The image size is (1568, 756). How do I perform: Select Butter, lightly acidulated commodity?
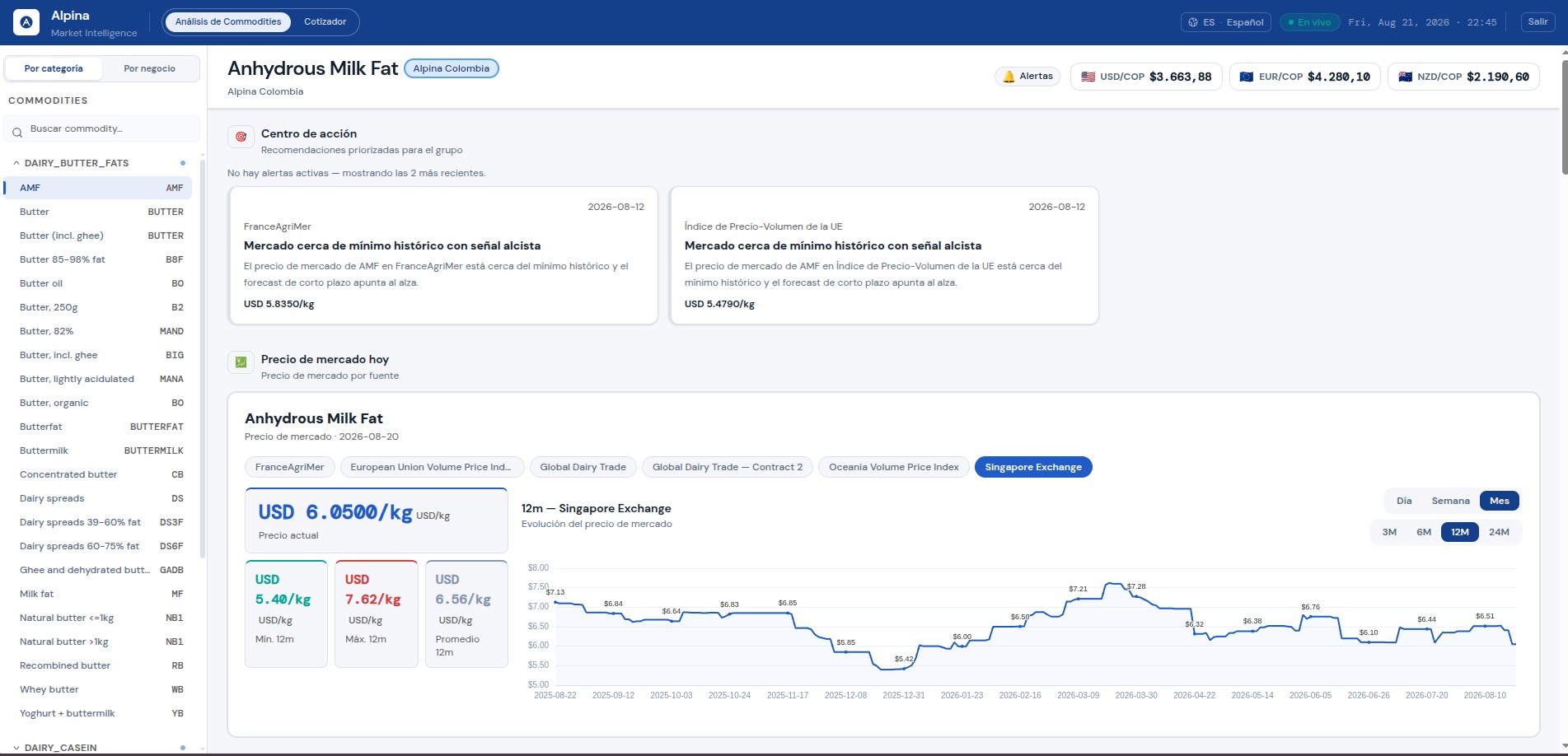point(98,379)
